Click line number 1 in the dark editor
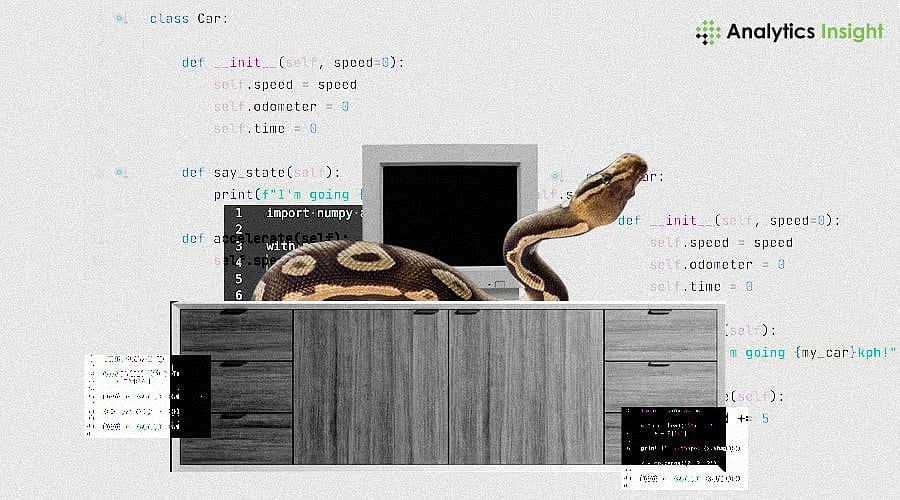This screenshot has height=500, width=900. click(x=238, y=214)
